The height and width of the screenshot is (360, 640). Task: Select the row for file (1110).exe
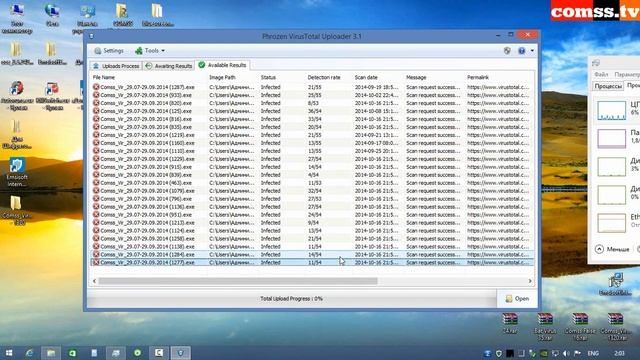312,151
